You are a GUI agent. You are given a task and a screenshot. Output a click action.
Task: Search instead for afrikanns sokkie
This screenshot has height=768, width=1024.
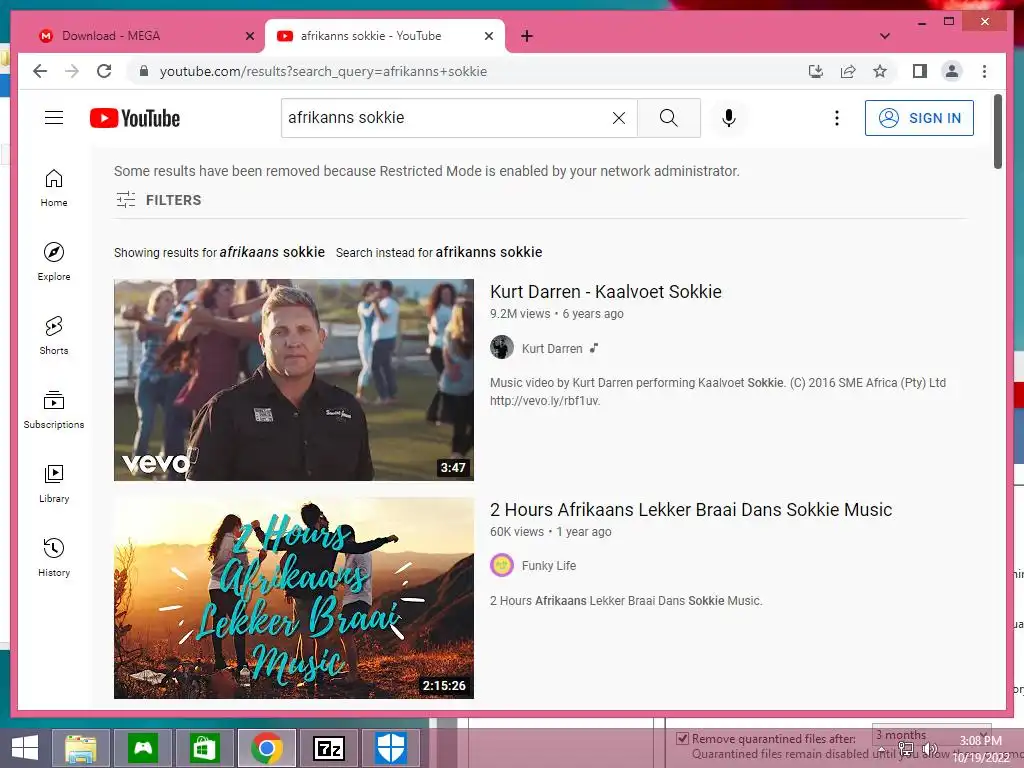tap(488, 252)
